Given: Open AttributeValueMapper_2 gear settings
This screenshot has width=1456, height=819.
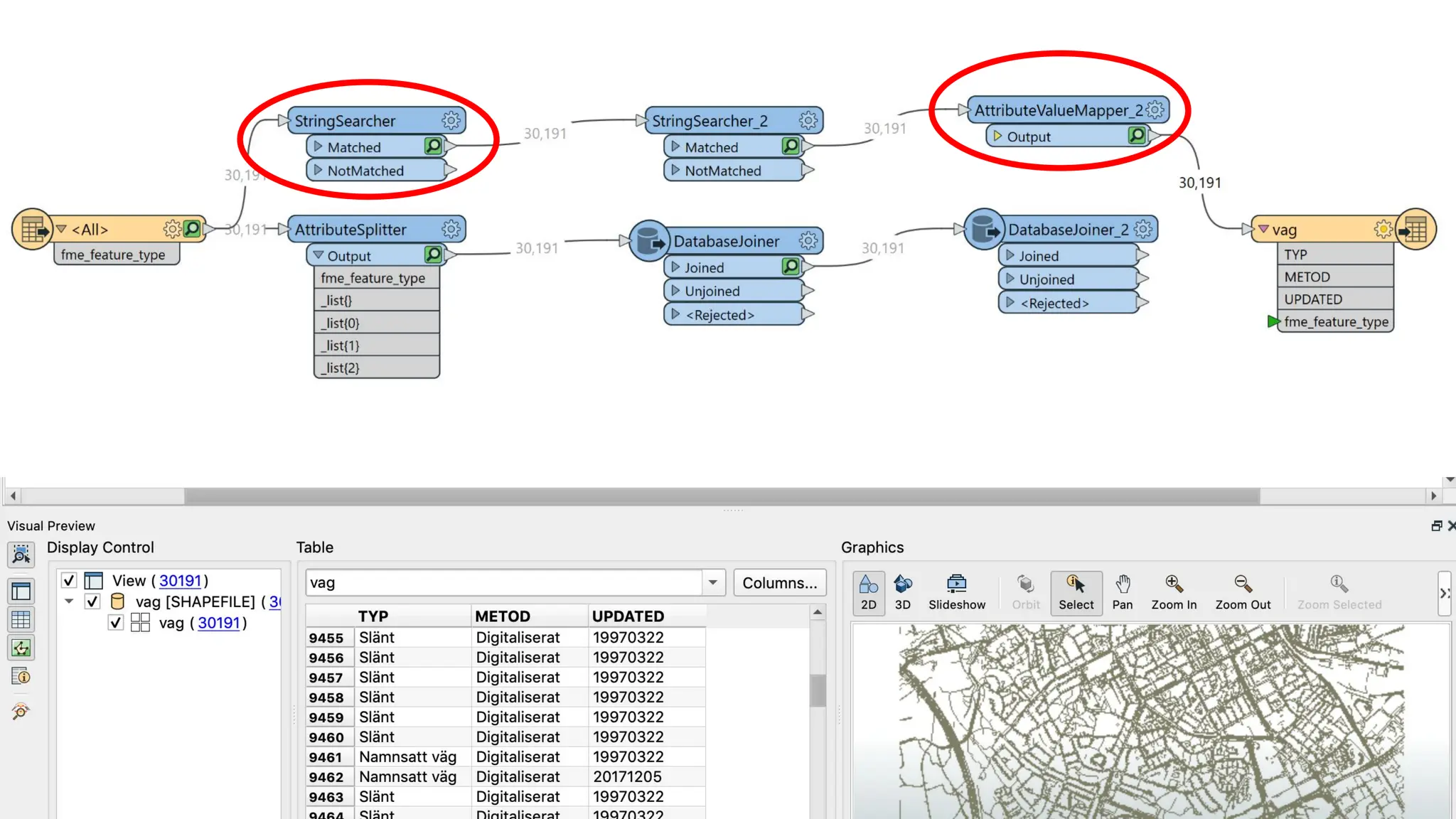Looking at the screenshot, I should click(x=1155, y=109).
